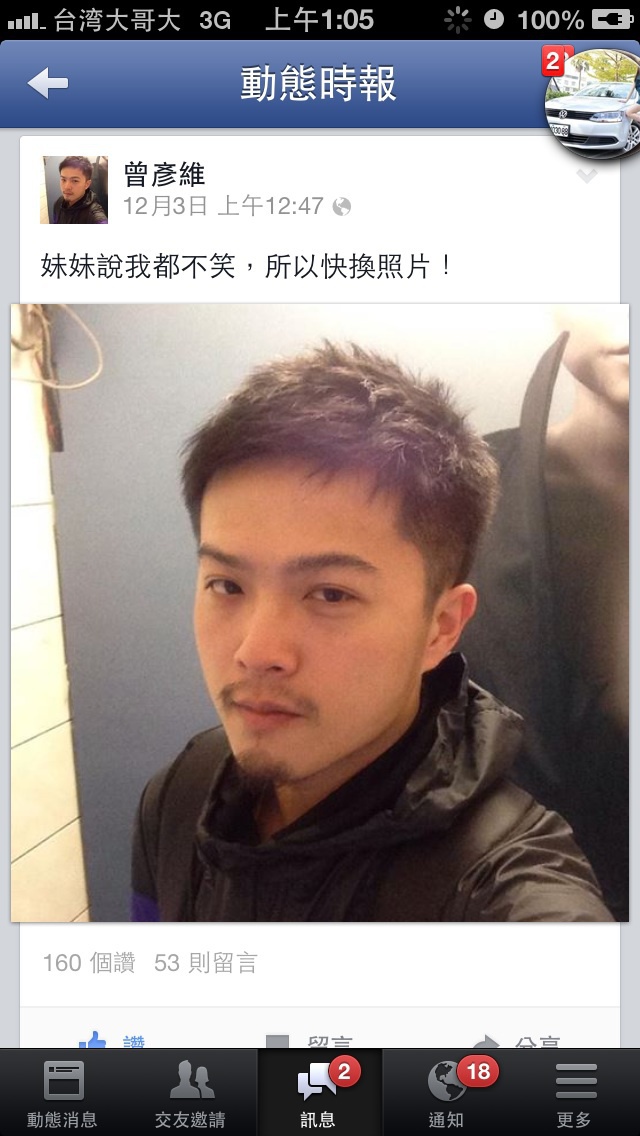Open the 通知 notifications globe tab
The height and width of the screenshot is (1136, 640).
pos(446,1093)
